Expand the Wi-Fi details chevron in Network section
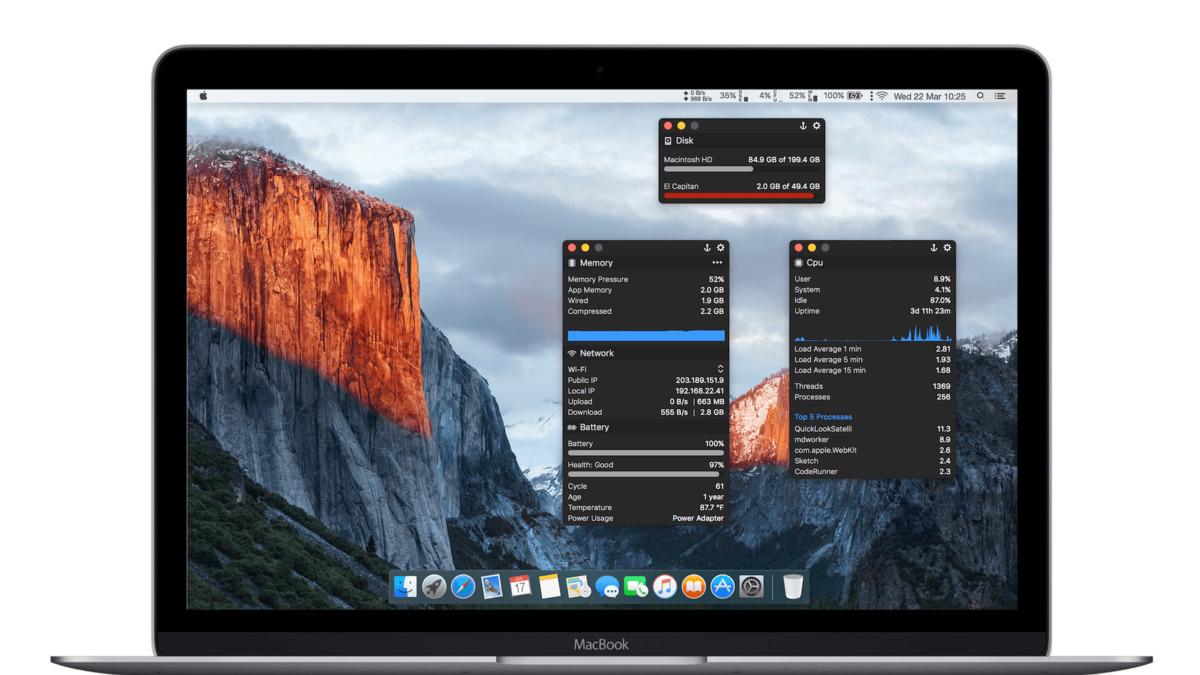The width and height of the screenshot is (1200, 675). pyautogui.click(x=720, y=368)
